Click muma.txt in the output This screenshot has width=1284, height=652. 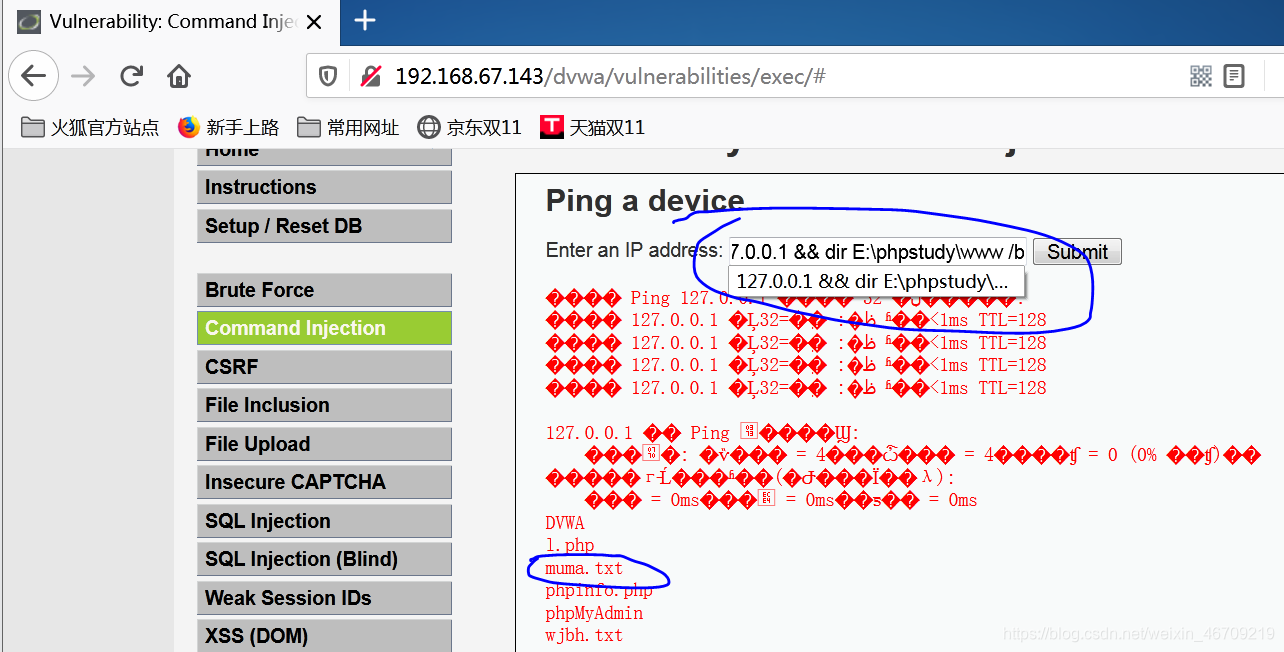pyautogui.click(x=584, y=568)
